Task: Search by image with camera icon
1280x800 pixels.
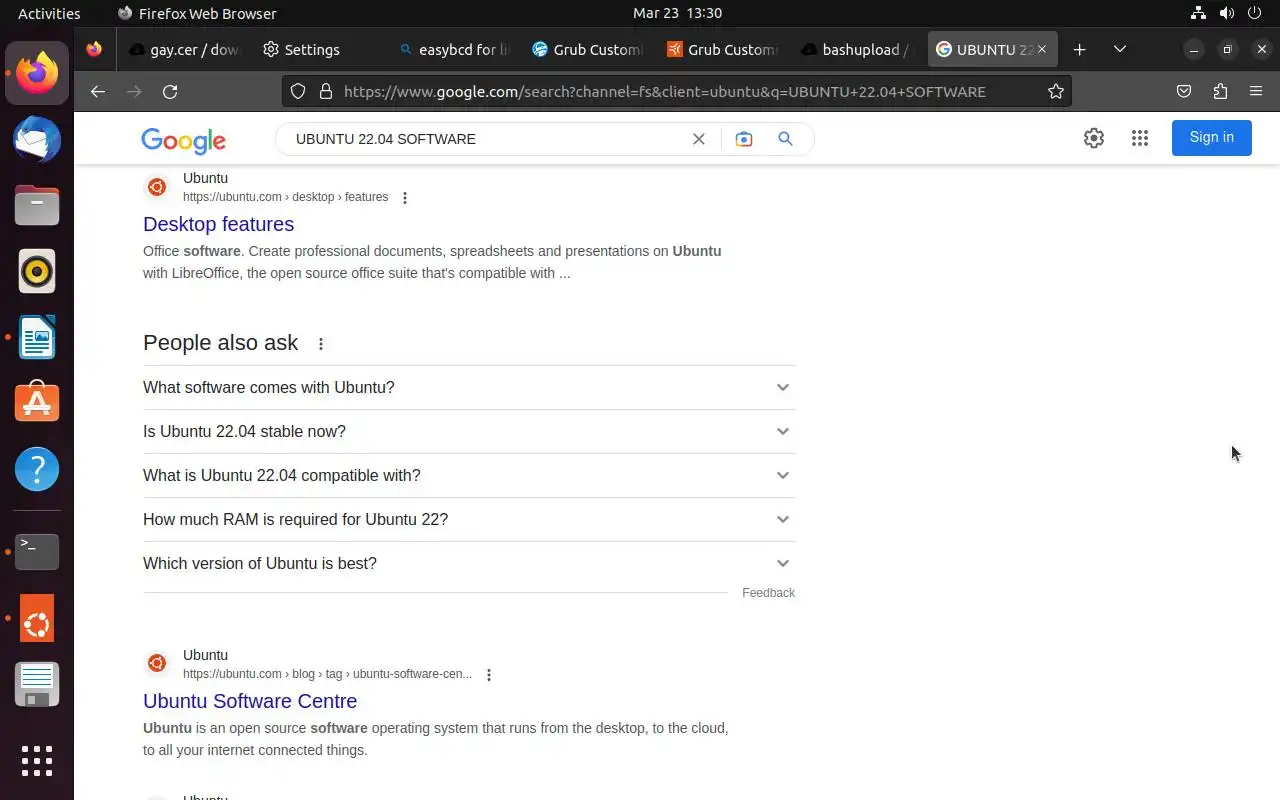Action: click(744, 139)
